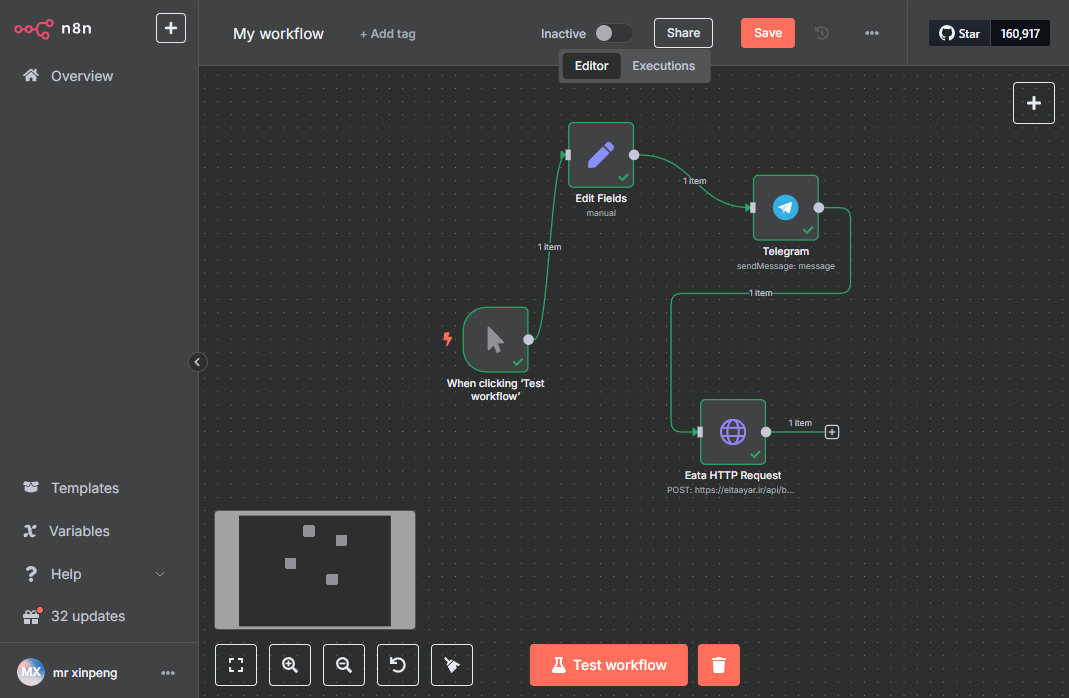
Task: Switch to the Executions tab
Action: (663, 66)
